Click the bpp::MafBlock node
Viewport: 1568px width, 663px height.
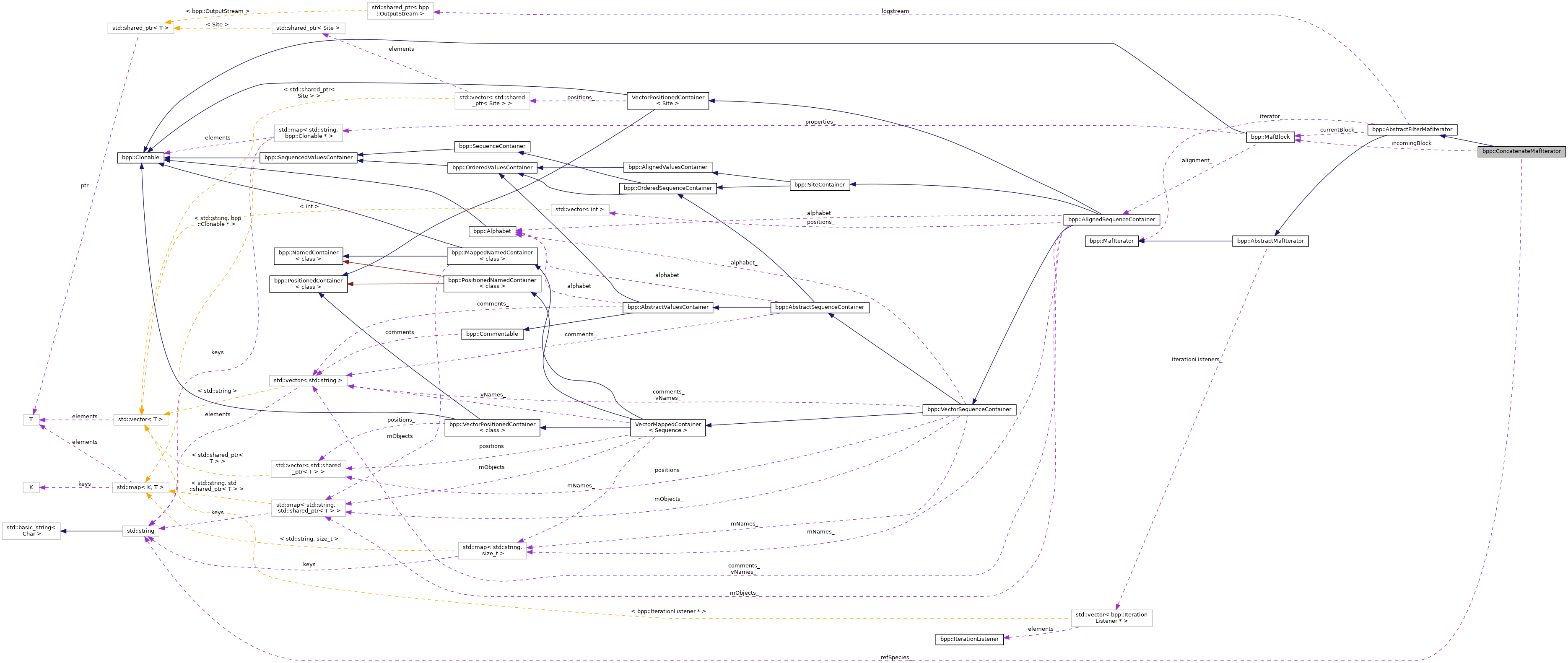[x=1270, y=137]
